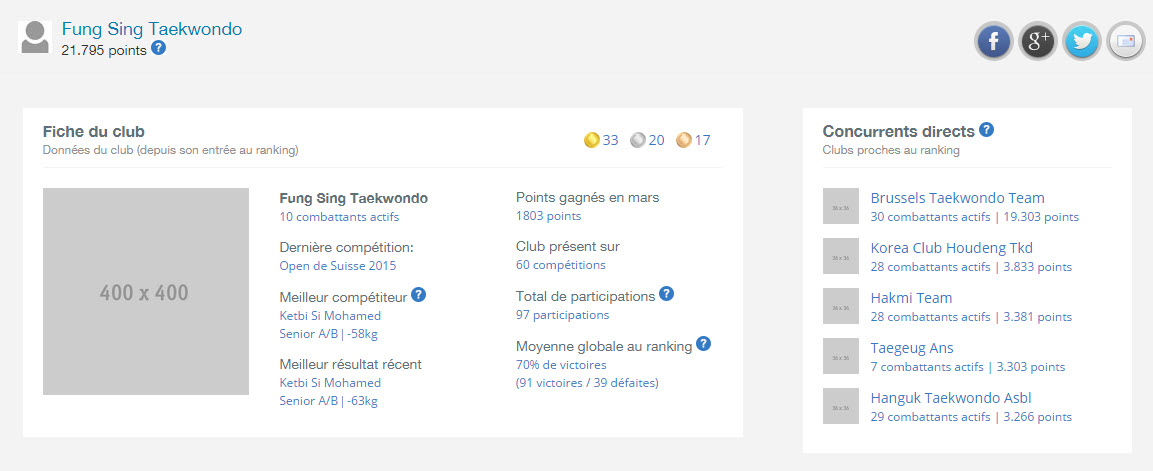Click help icon by Moyenne globale au ranking
Image resolution: width=1153 pixels, height=471 pixels.
(703, 344)
